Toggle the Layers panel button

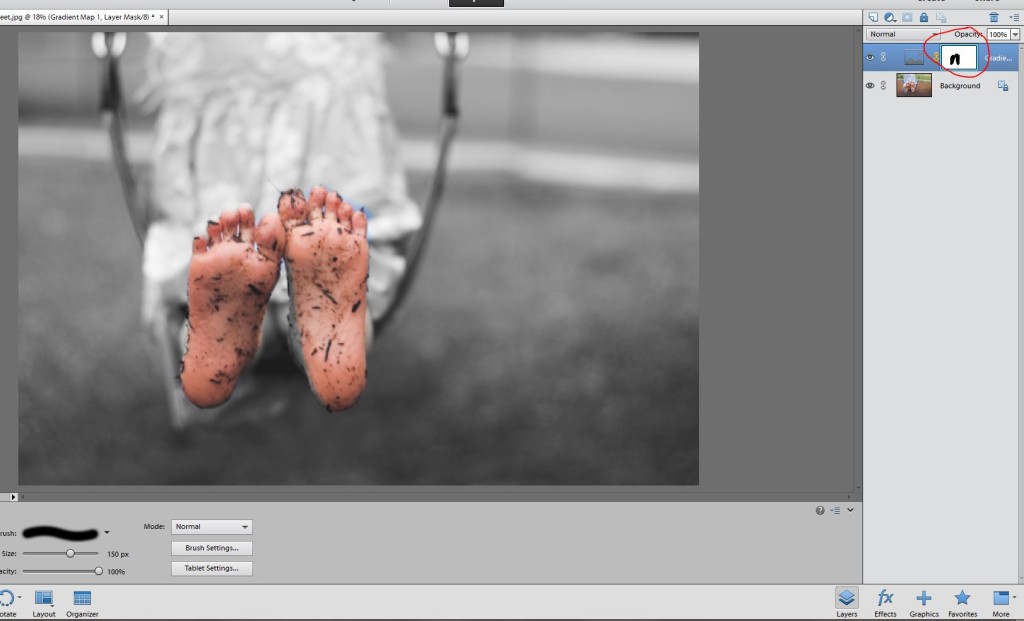point(847,601)
